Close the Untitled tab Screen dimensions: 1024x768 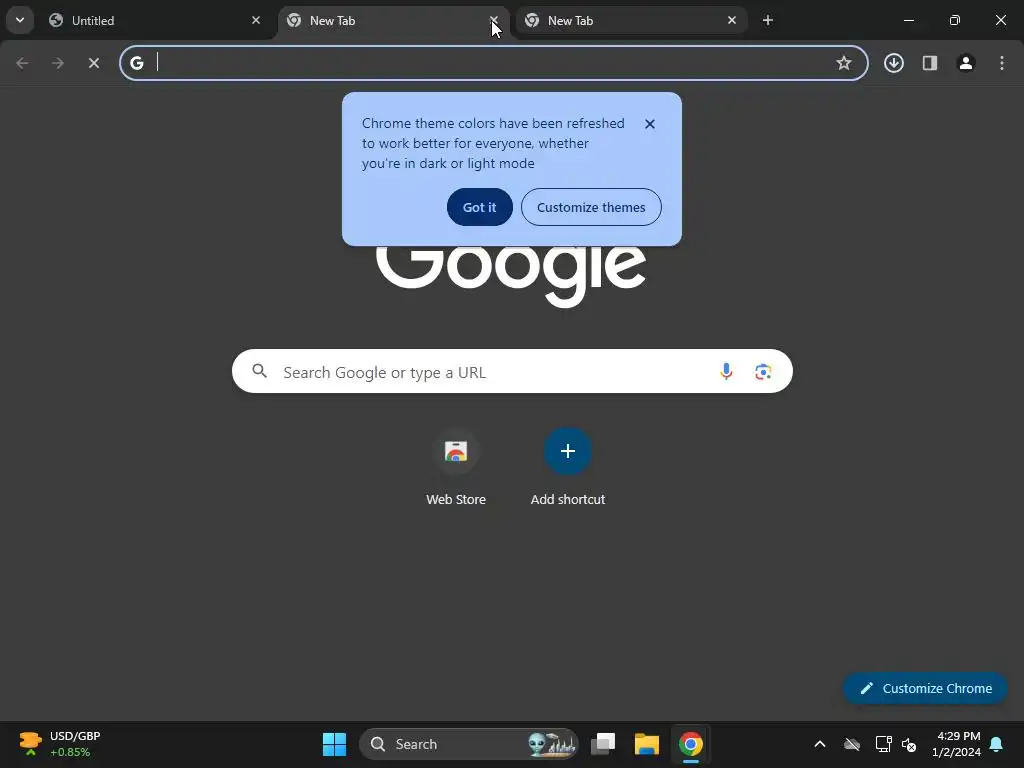click(256, 20)
